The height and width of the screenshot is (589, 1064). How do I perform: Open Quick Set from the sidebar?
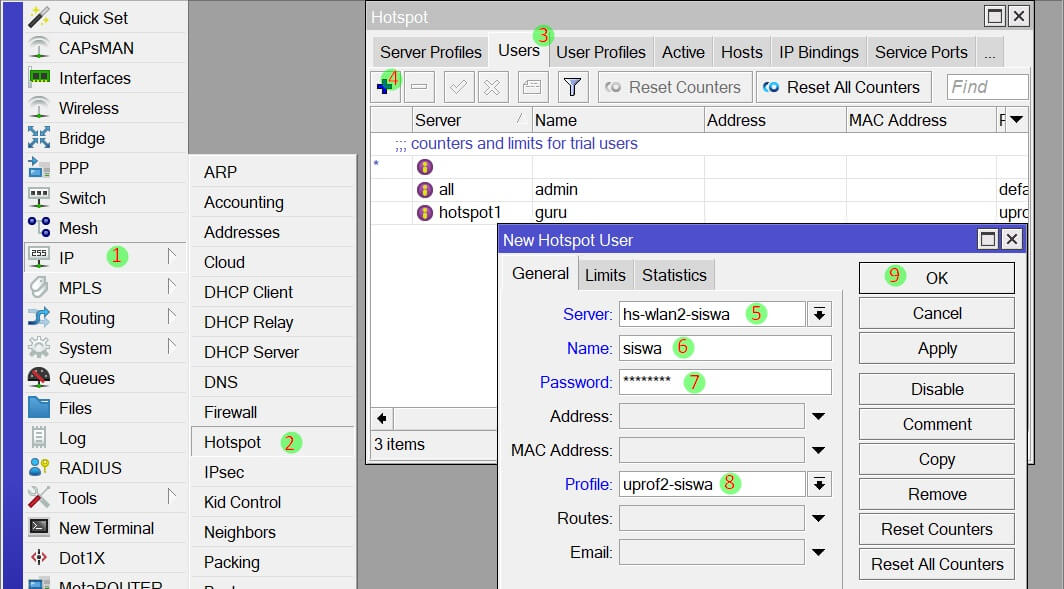coord(93,18)
